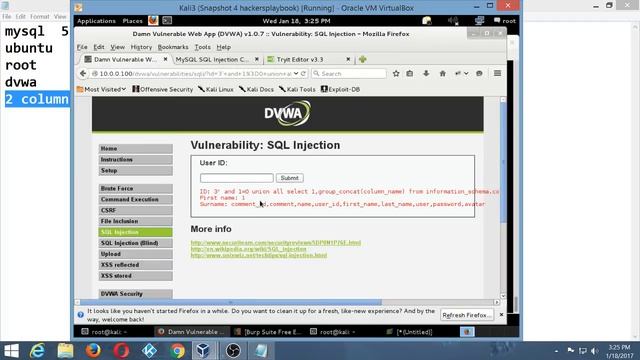Open the root user menu in Kali panel
This screenshot has width=640, height=360.
pyautogui.click(x=505, y=20)
